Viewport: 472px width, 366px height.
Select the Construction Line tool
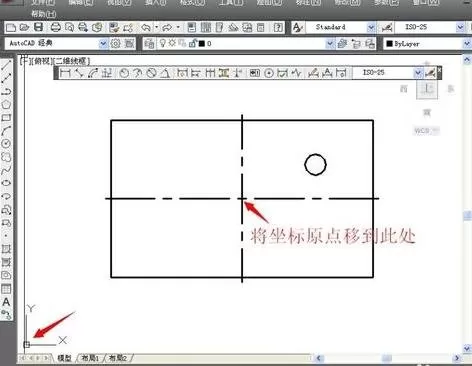(6, 78)
